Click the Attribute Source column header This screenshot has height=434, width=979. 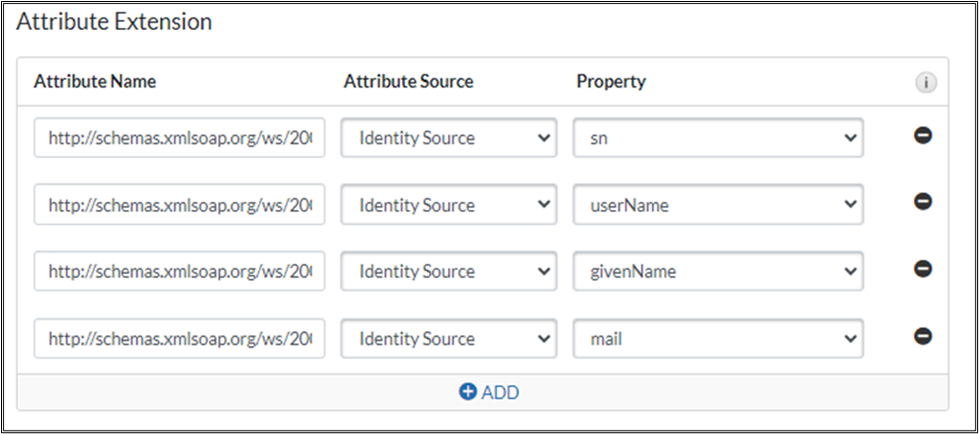click(x=408, y=82)
